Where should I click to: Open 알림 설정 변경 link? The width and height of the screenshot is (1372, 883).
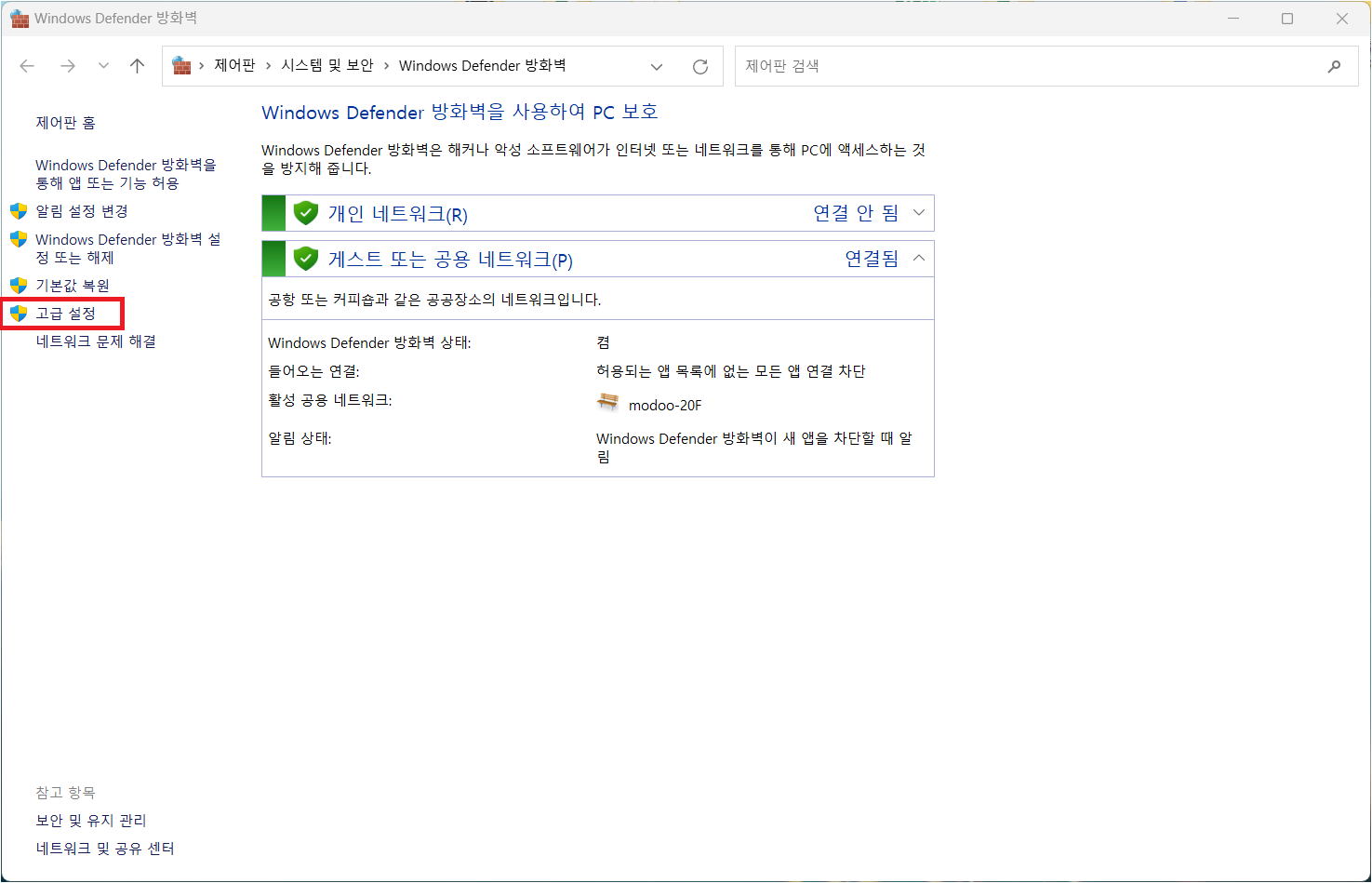[82, 211]
